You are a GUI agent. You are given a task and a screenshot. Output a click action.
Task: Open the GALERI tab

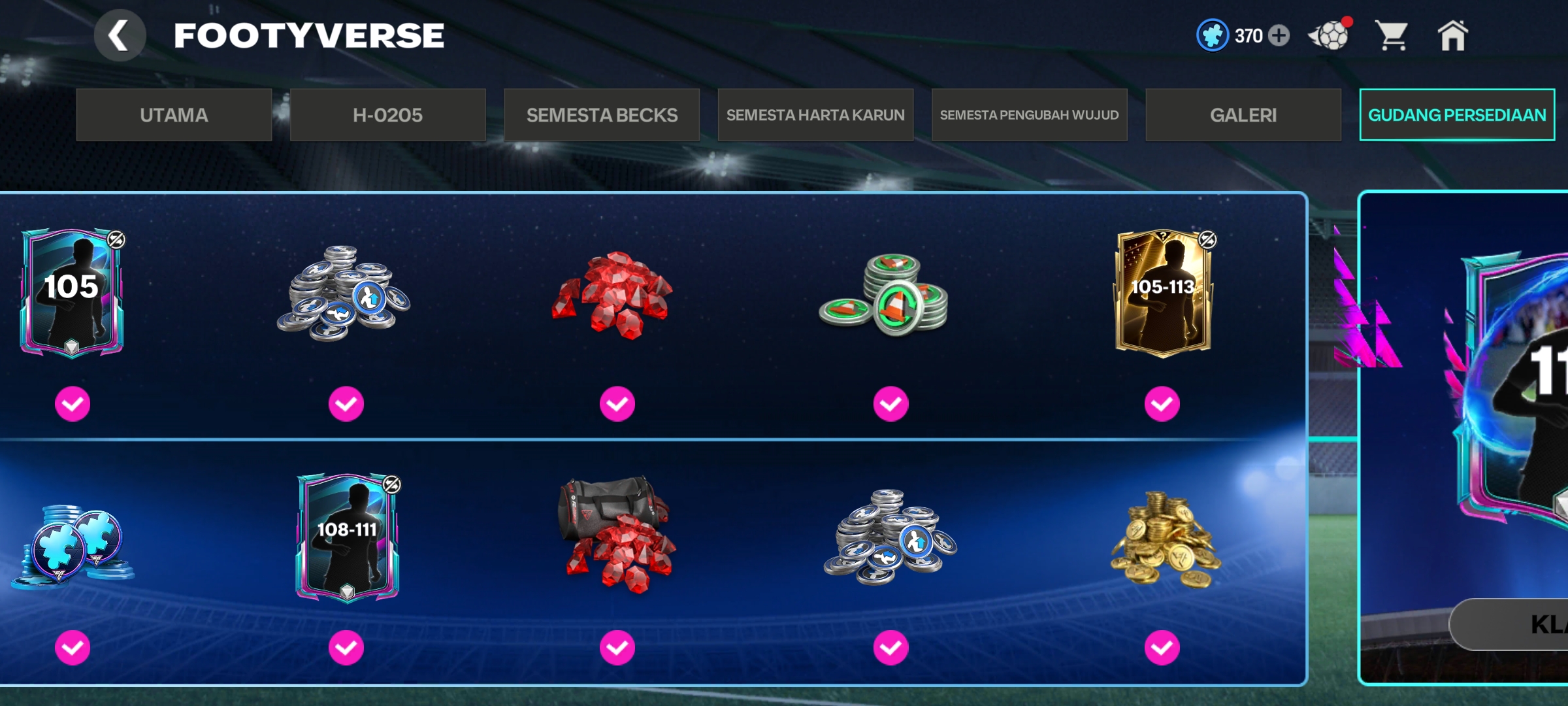pos(1243,115)
